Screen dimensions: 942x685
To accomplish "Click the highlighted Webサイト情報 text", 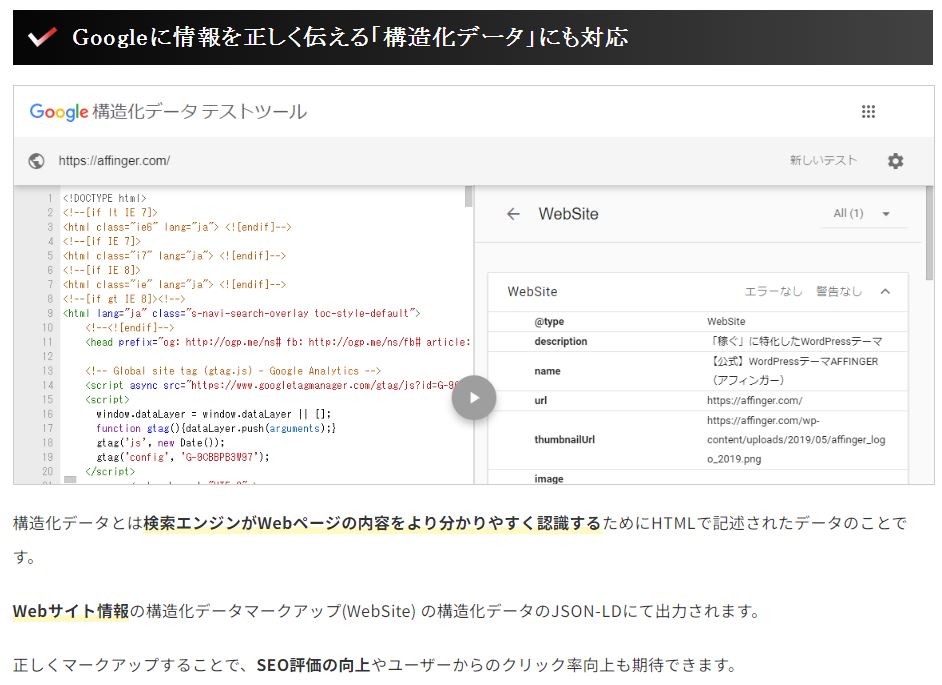I will [x=71, y=611].
